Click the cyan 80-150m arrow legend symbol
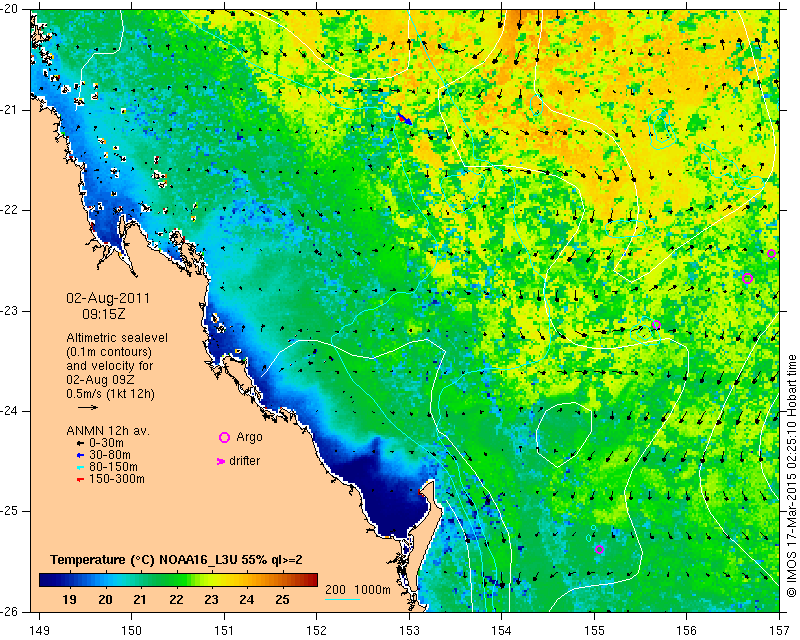The image size is (800, 640). pos(80,467)
